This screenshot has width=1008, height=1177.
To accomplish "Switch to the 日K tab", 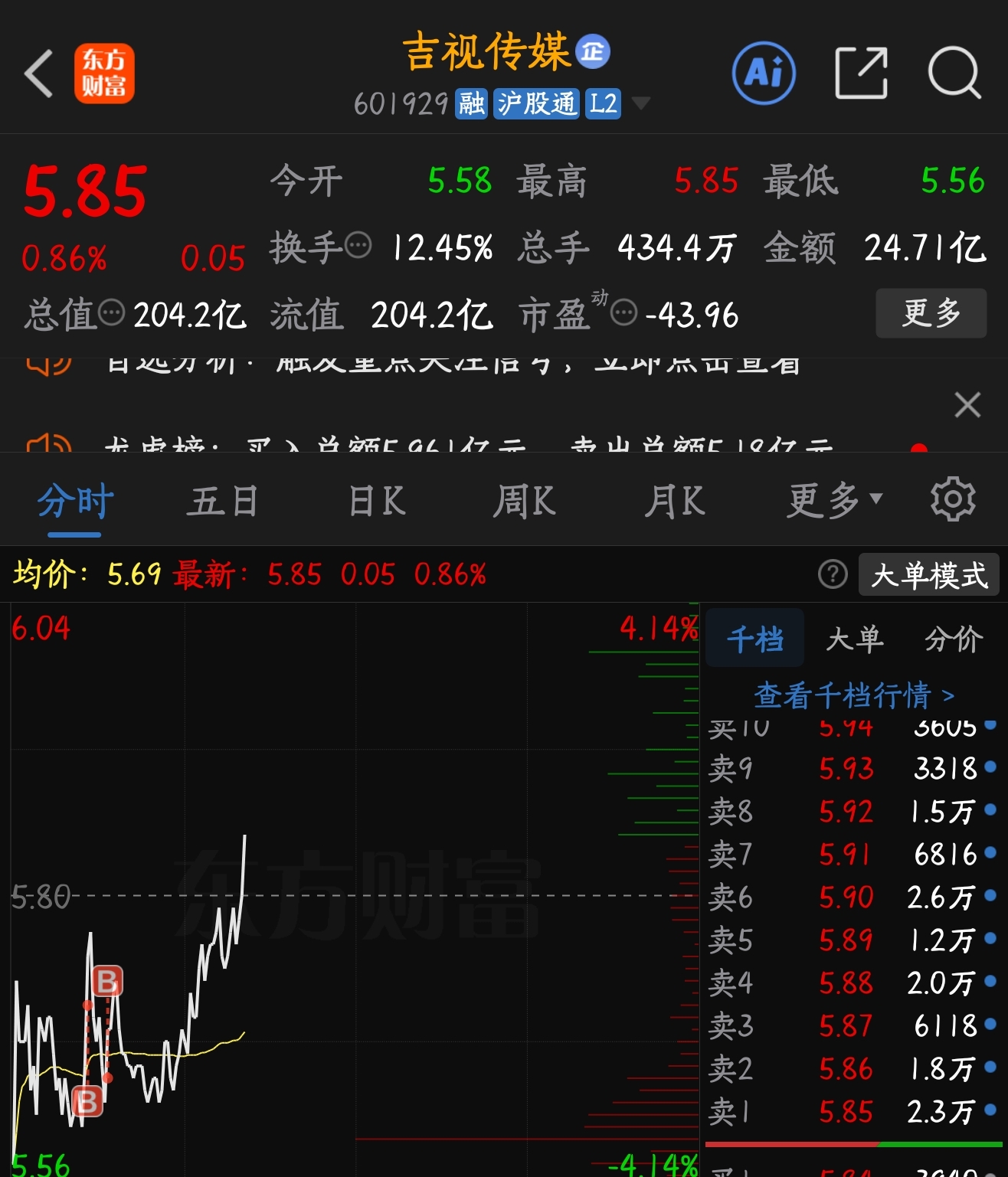I will tap(377, 502).
